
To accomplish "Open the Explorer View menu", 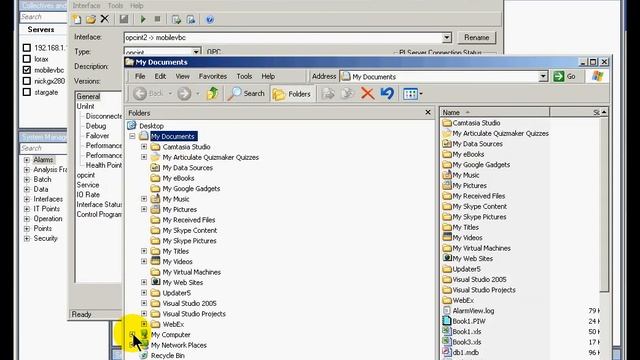I will (x=182, y=76).
